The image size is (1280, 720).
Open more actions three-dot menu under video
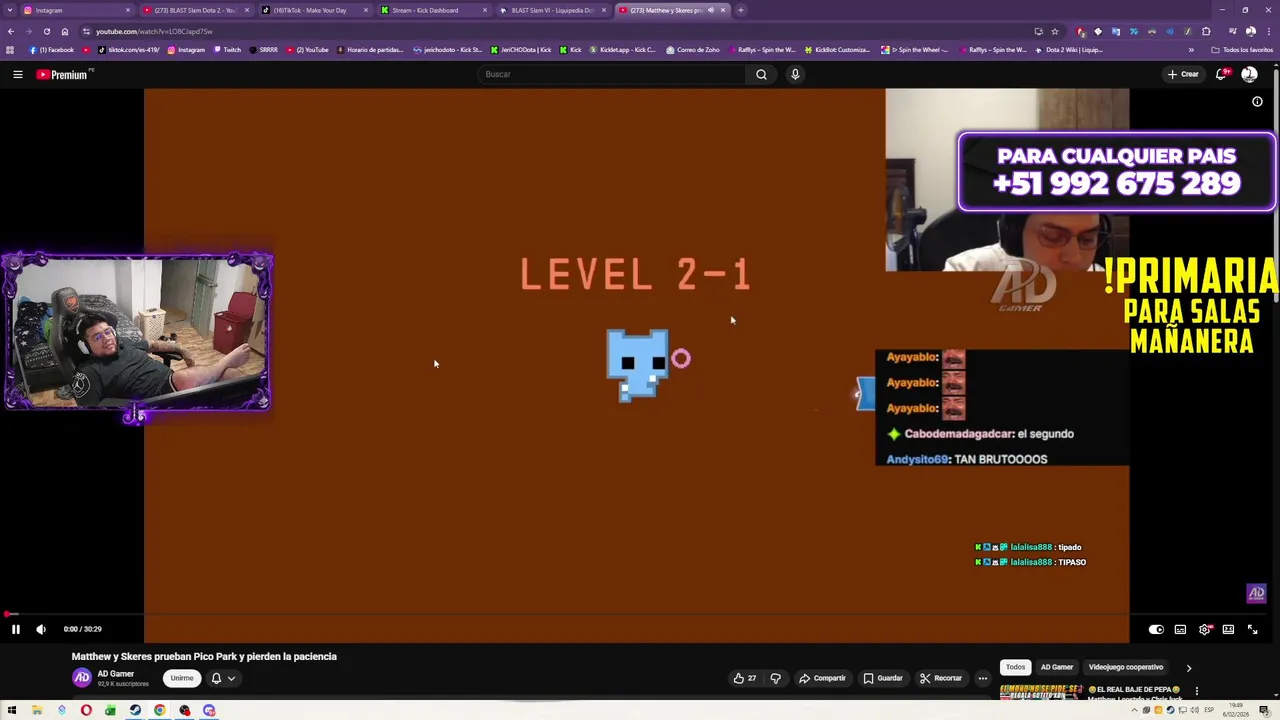[983, 678]
